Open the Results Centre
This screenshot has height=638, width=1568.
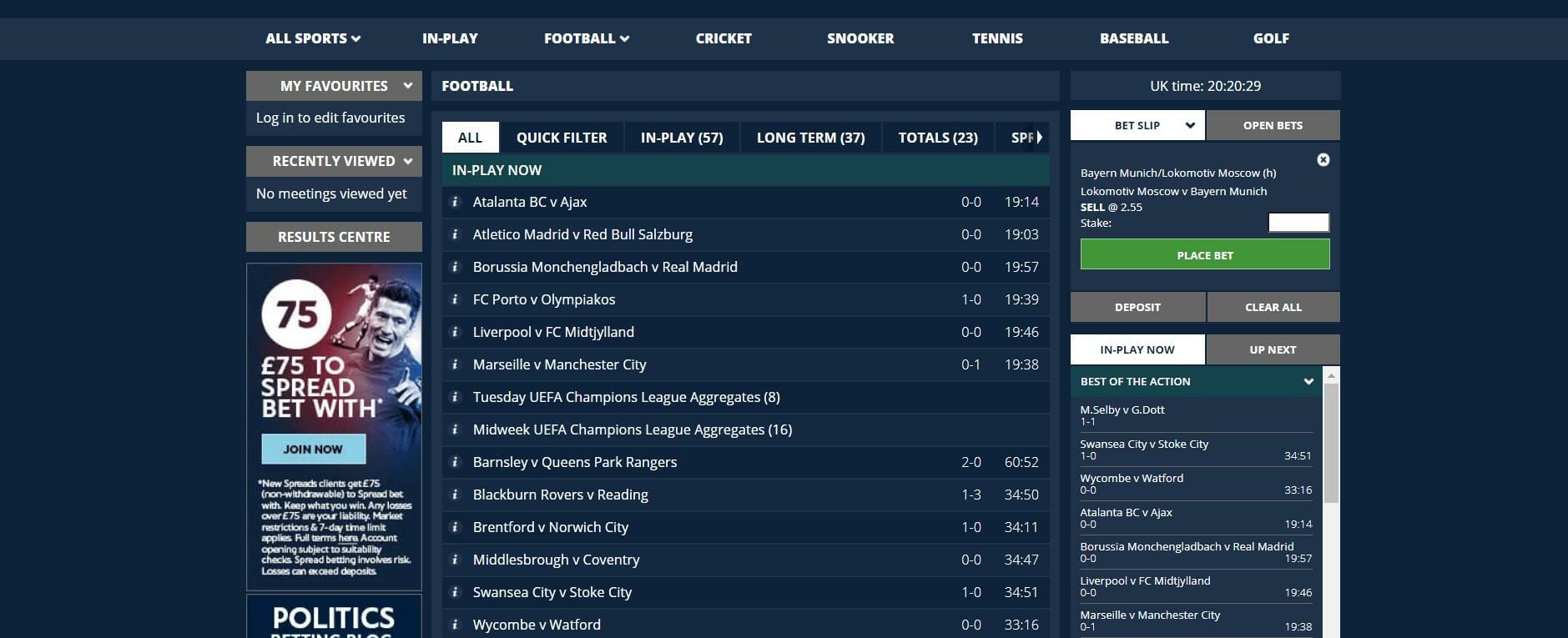334,237
